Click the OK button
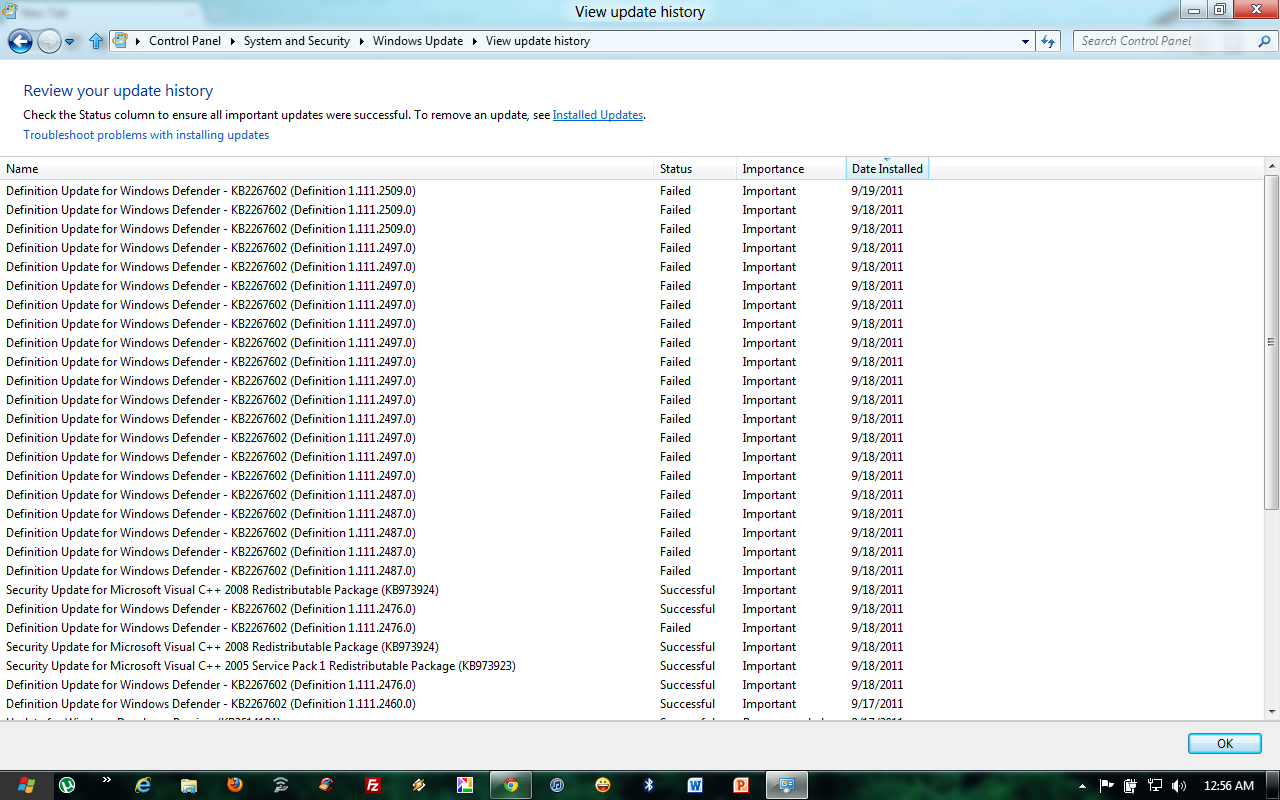 point(1224,743)
